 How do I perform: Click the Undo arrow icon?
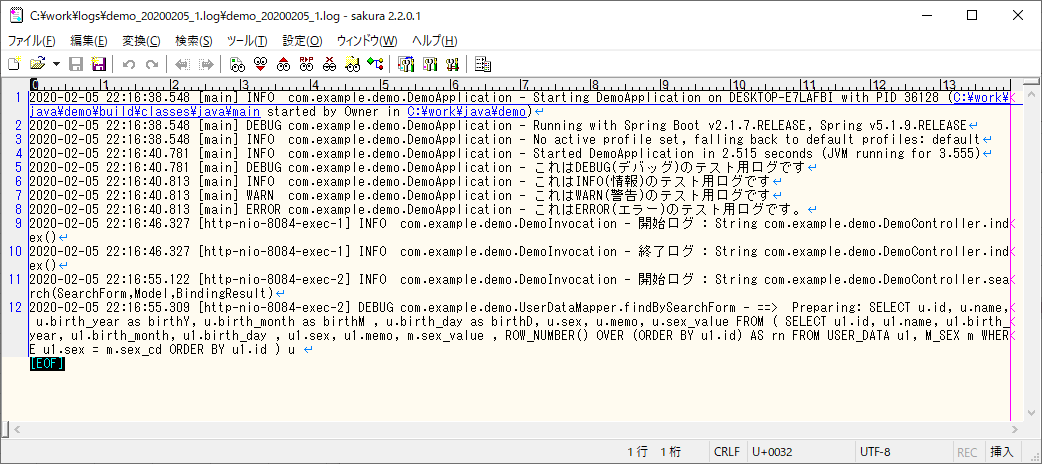point(130,64)
